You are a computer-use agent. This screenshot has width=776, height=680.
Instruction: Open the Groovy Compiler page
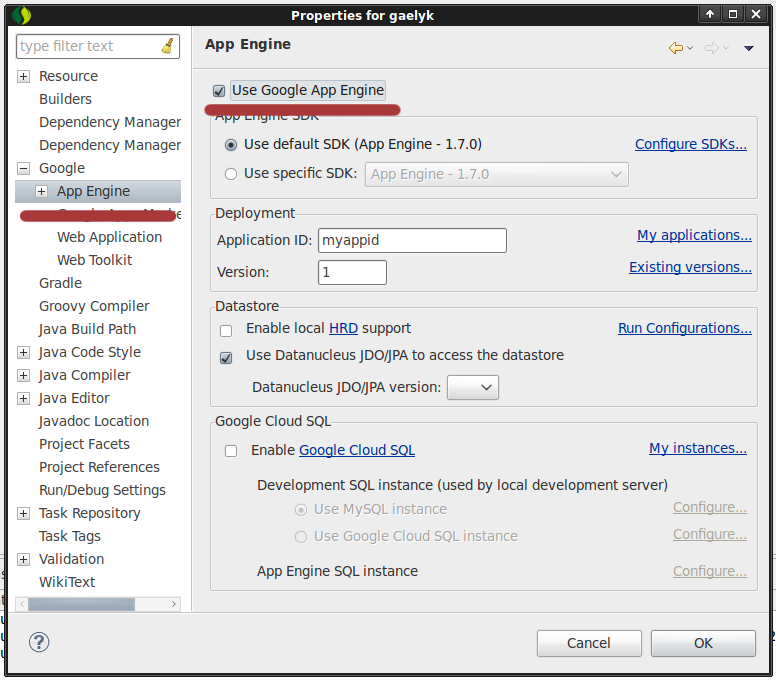(x=94, y=306)
